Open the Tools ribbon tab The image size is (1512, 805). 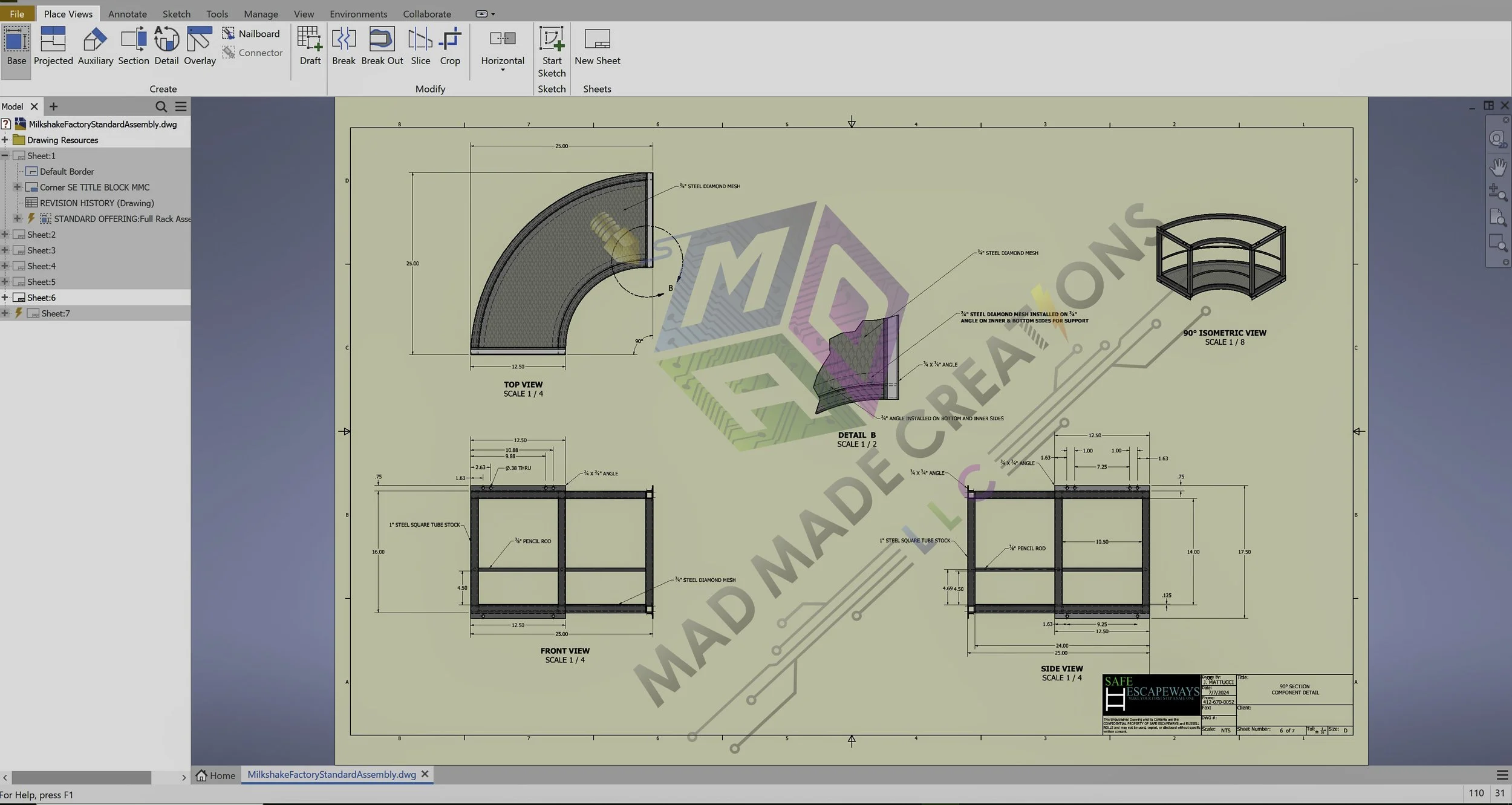point(217,14)
